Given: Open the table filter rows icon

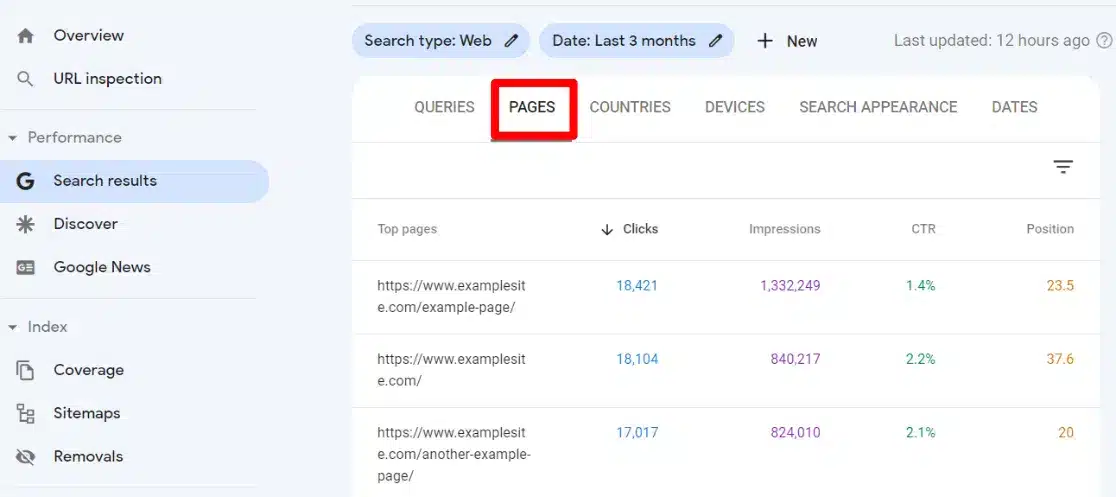Looking at the screenshot, I should (1063, 167).
